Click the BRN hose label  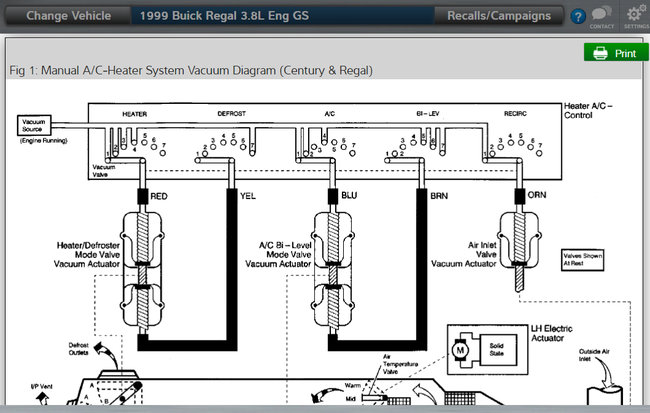pos(439,196)
